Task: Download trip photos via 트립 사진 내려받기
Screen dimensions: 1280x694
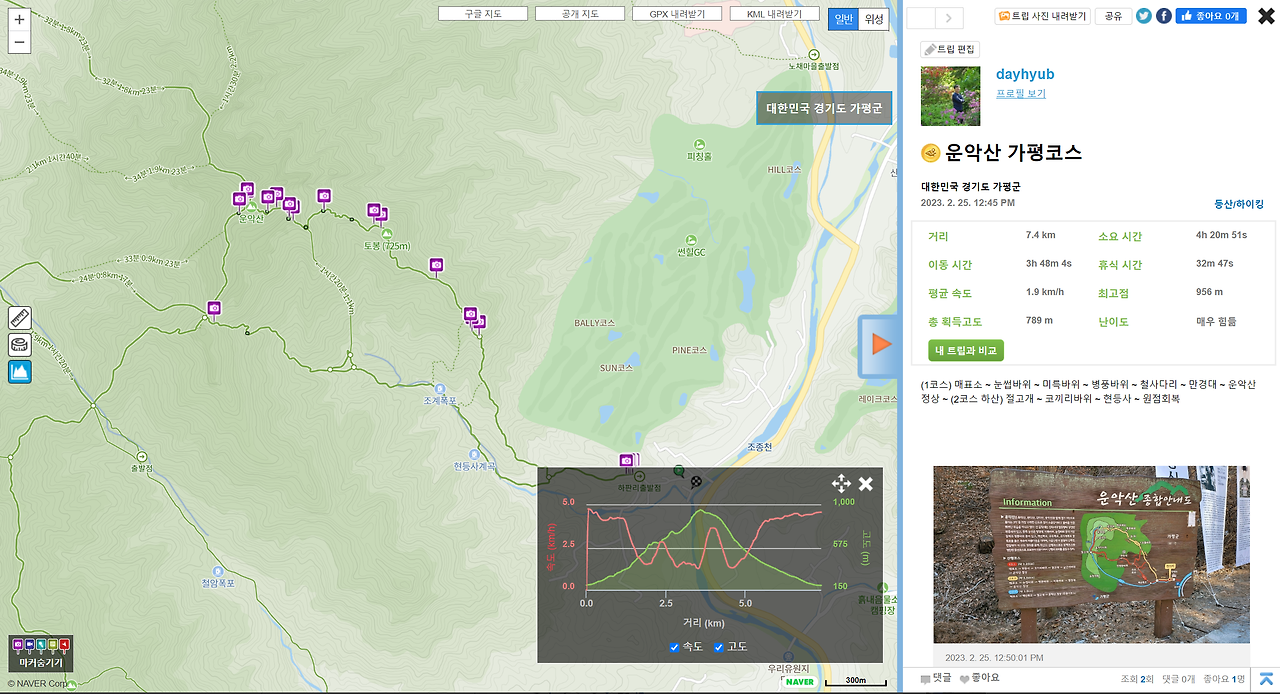Action: coord(1041,16)
